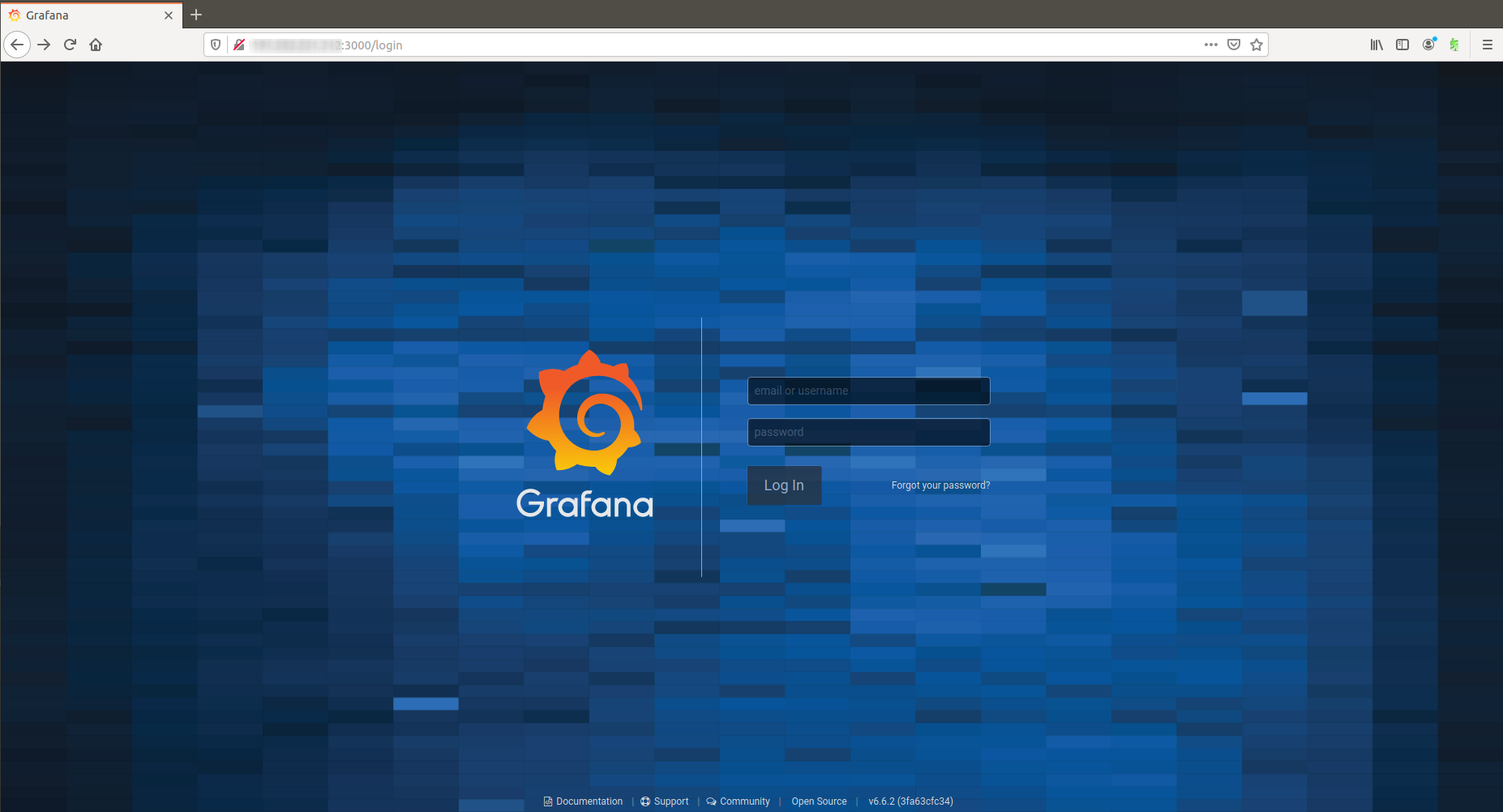Reload the Grafana login page
Viewport: 1503px width, 812px height.
tap(70, 45)
